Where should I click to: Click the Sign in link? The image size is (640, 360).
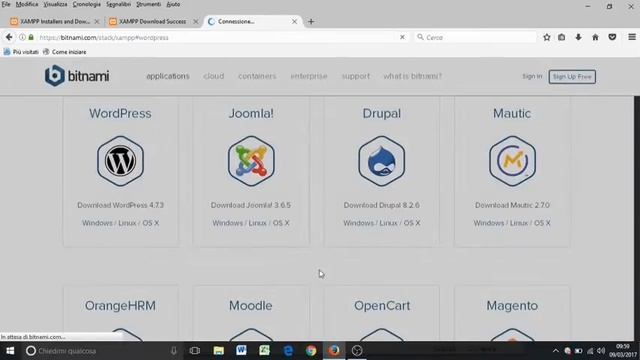[532, 76]
